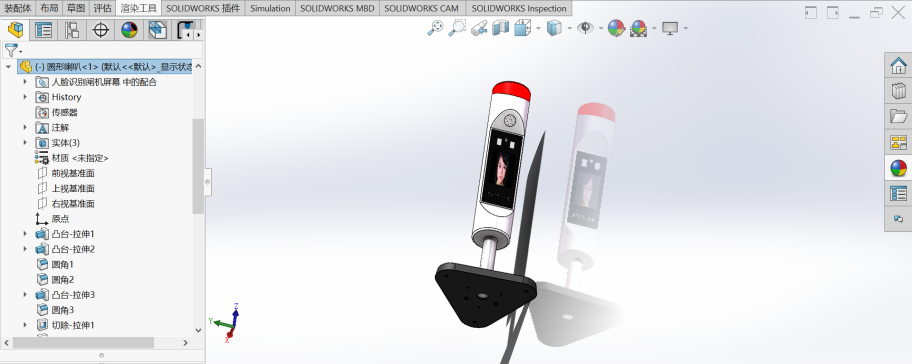
Task: Open the DisplayManager color ball tab
Action: [x=129, y=30]
